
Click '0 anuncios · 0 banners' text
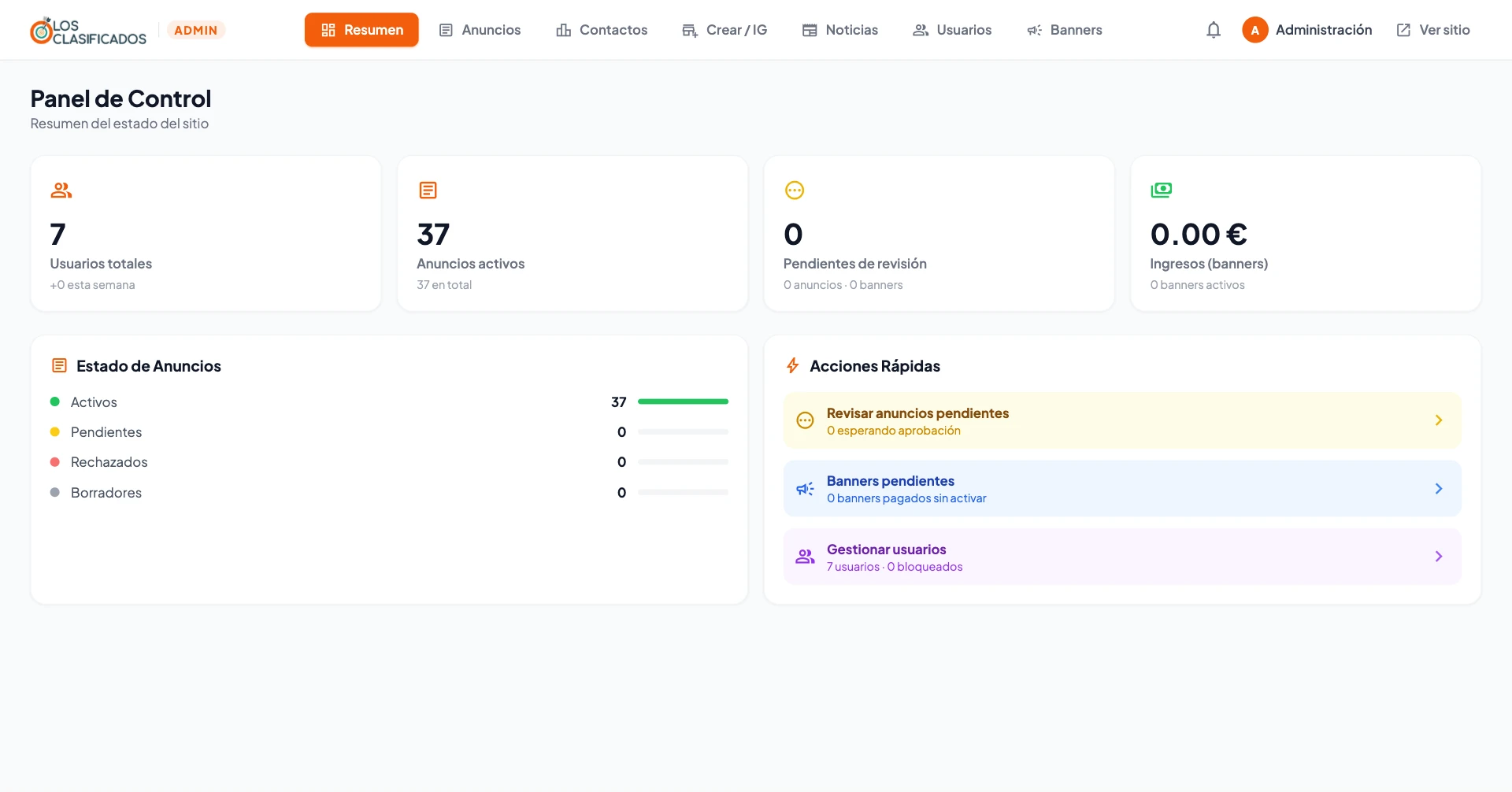[x=843, y=285]
